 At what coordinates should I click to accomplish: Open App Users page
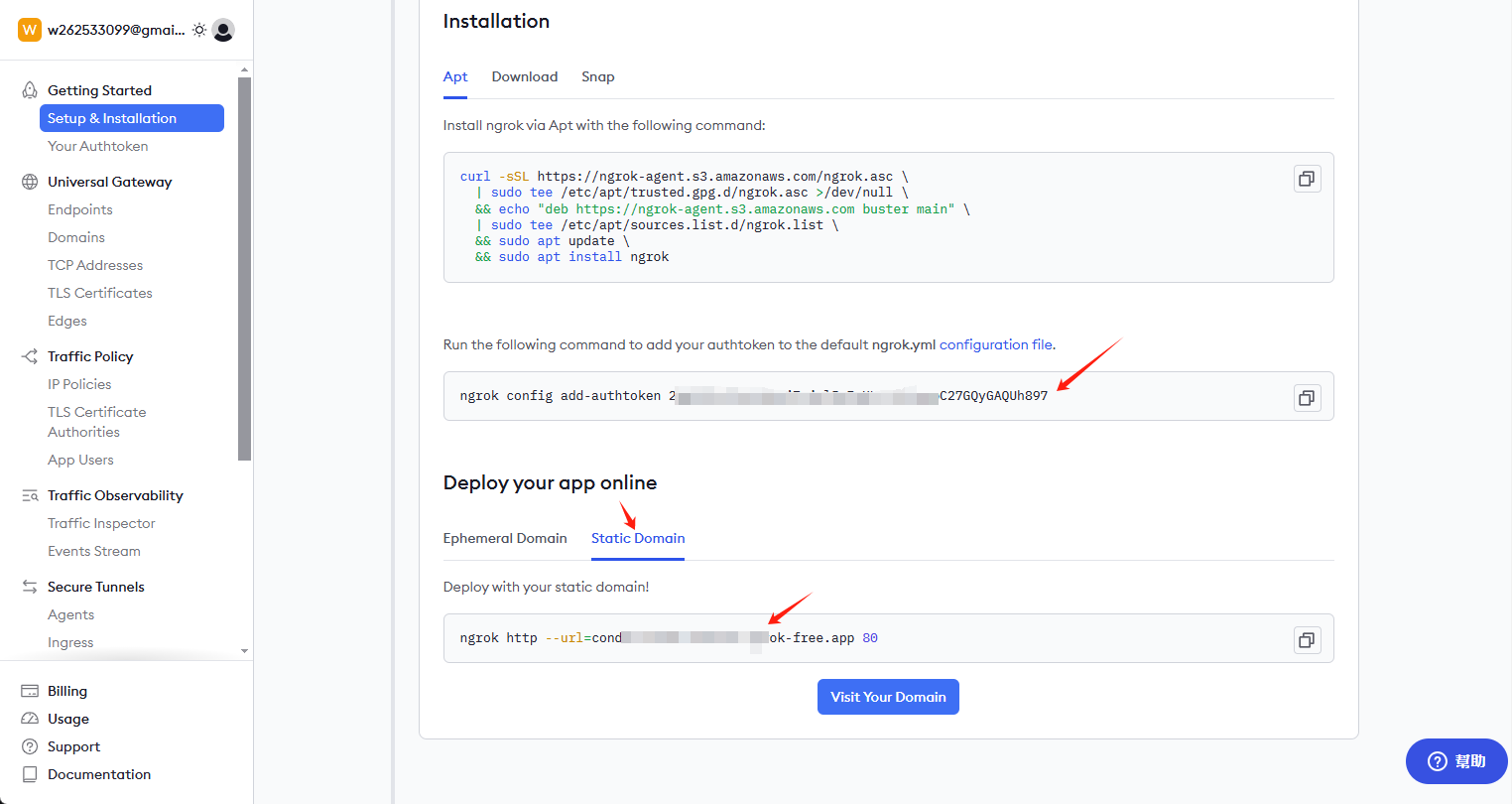point(80,460)
